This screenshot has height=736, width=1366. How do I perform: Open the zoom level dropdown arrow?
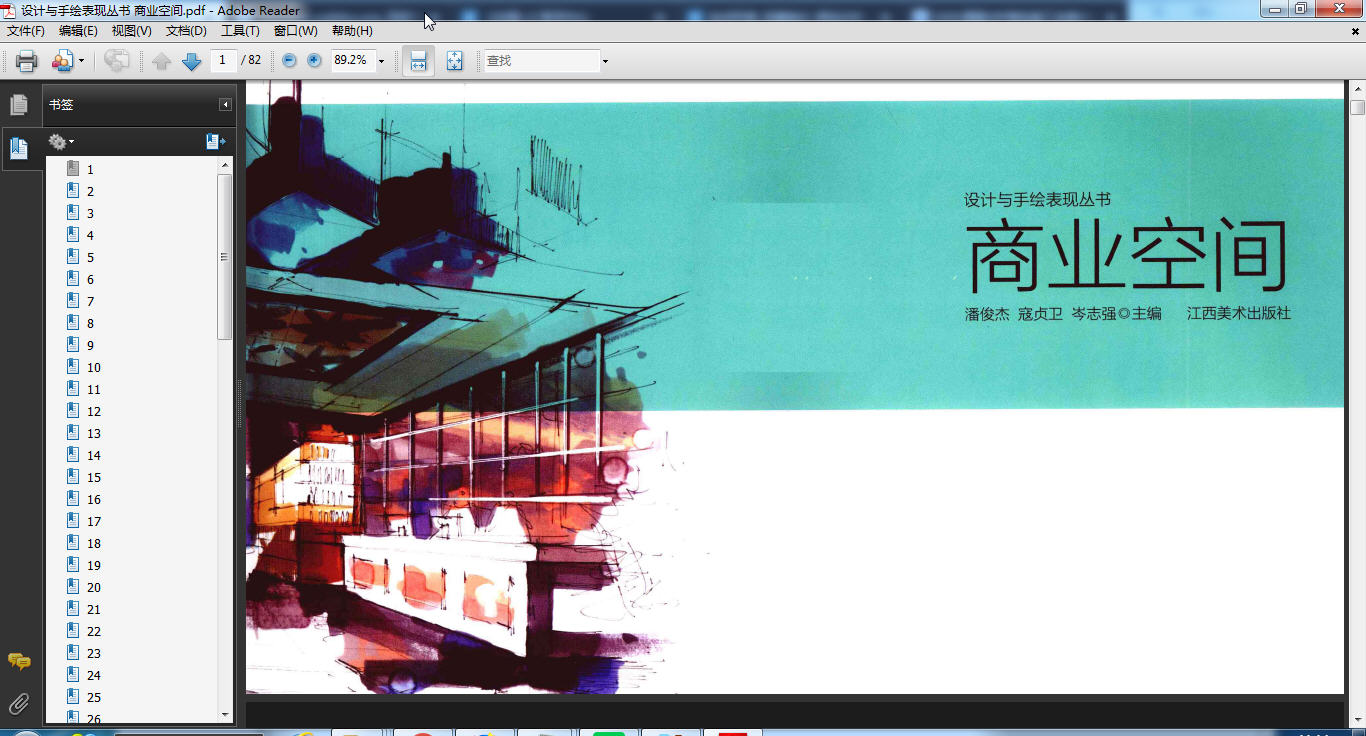381,61
